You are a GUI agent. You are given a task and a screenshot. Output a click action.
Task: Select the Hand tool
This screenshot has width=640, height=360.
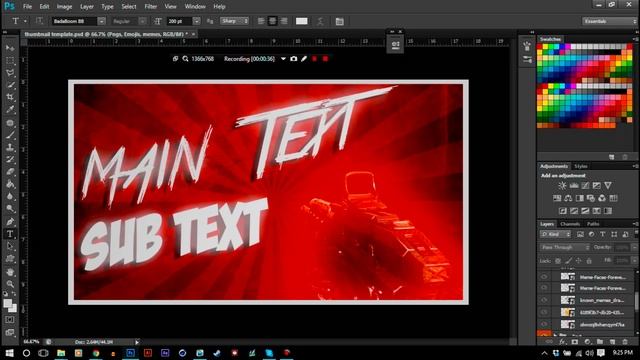[x=10, y=271]
